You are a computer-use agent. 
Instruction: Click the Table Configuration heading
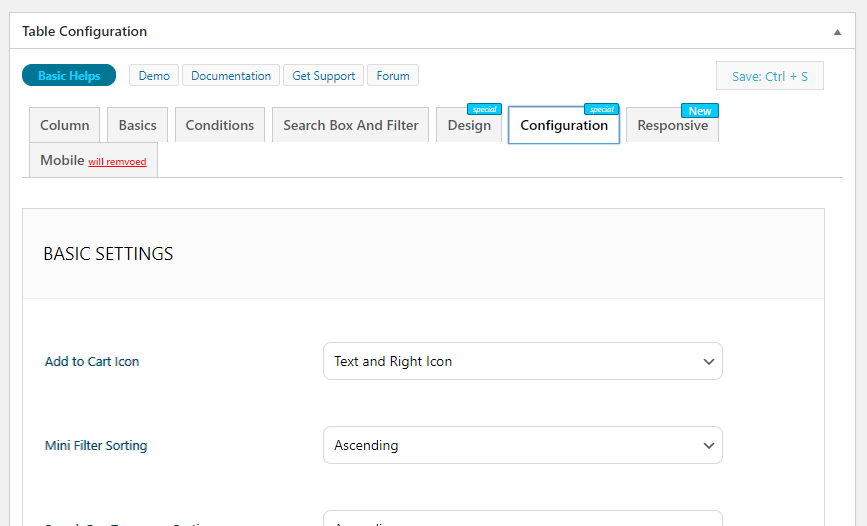coord(85,32)
